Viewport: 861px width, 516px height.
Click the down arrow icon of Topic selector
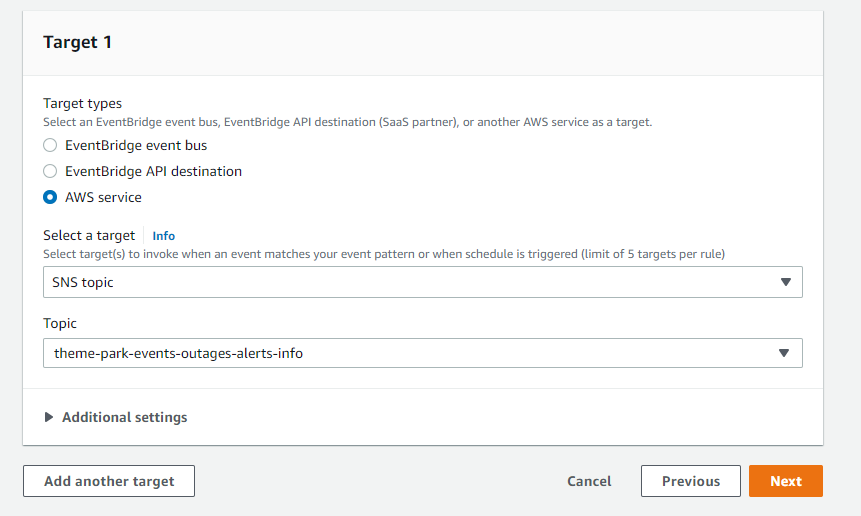coord(784,353)
